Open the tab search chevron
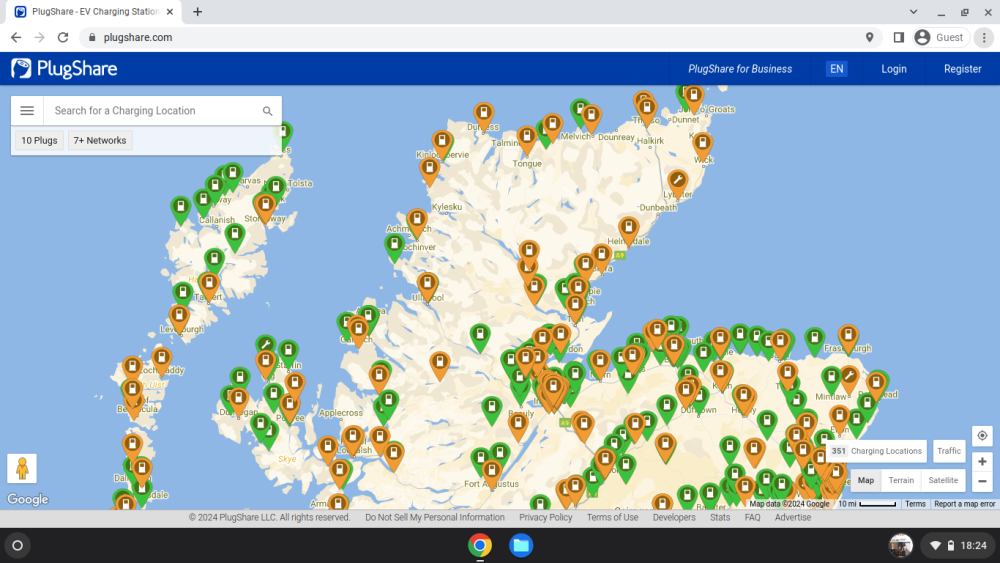The height and width of the screenshot is (563, 1000). (x=913, y=11)
